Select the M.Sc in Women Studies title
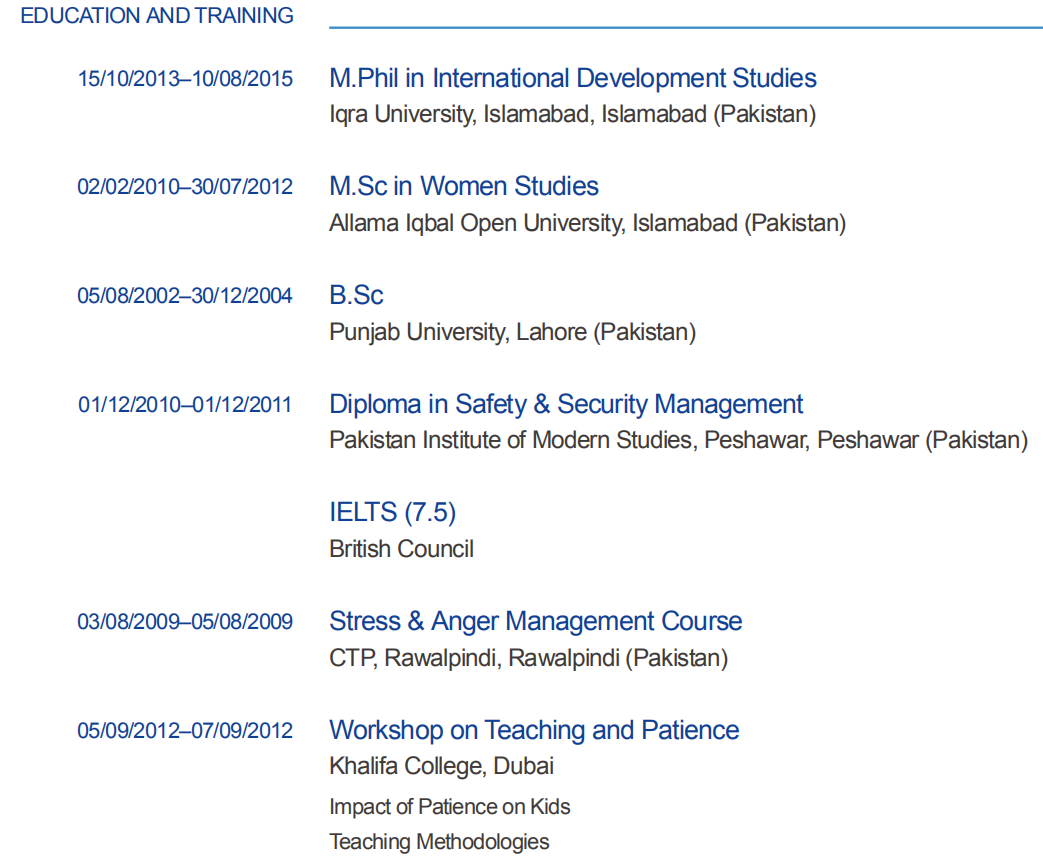 464,186
